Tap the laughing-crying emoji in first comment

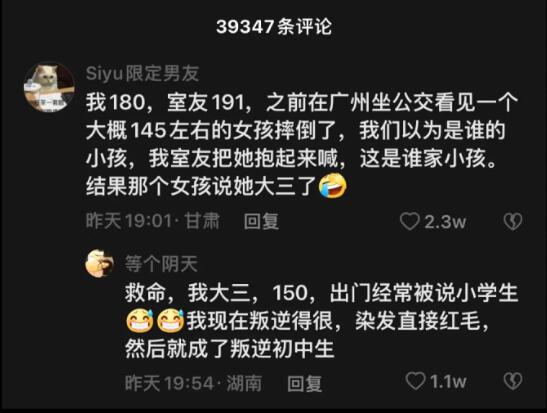tap(332, 187)
